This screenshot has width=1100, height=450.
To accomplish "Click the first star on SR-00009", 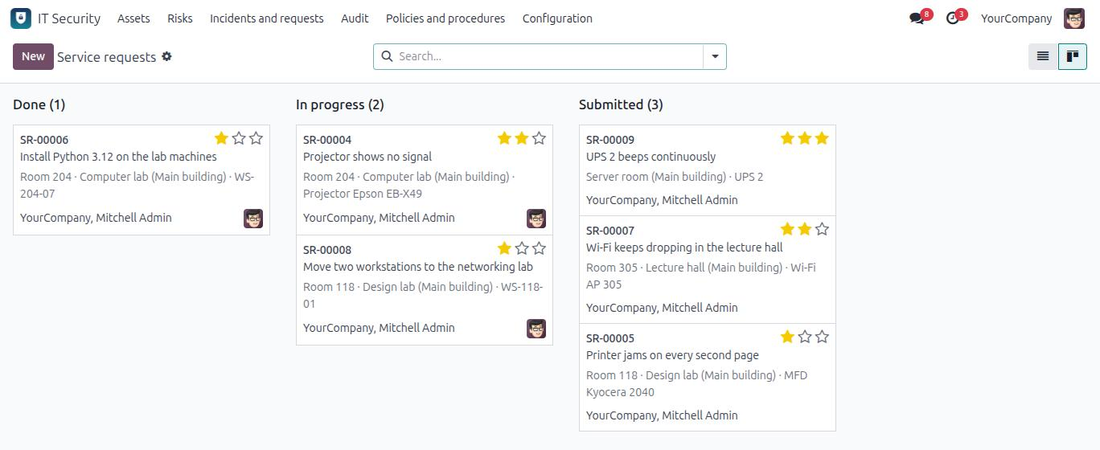I will 787,138.
